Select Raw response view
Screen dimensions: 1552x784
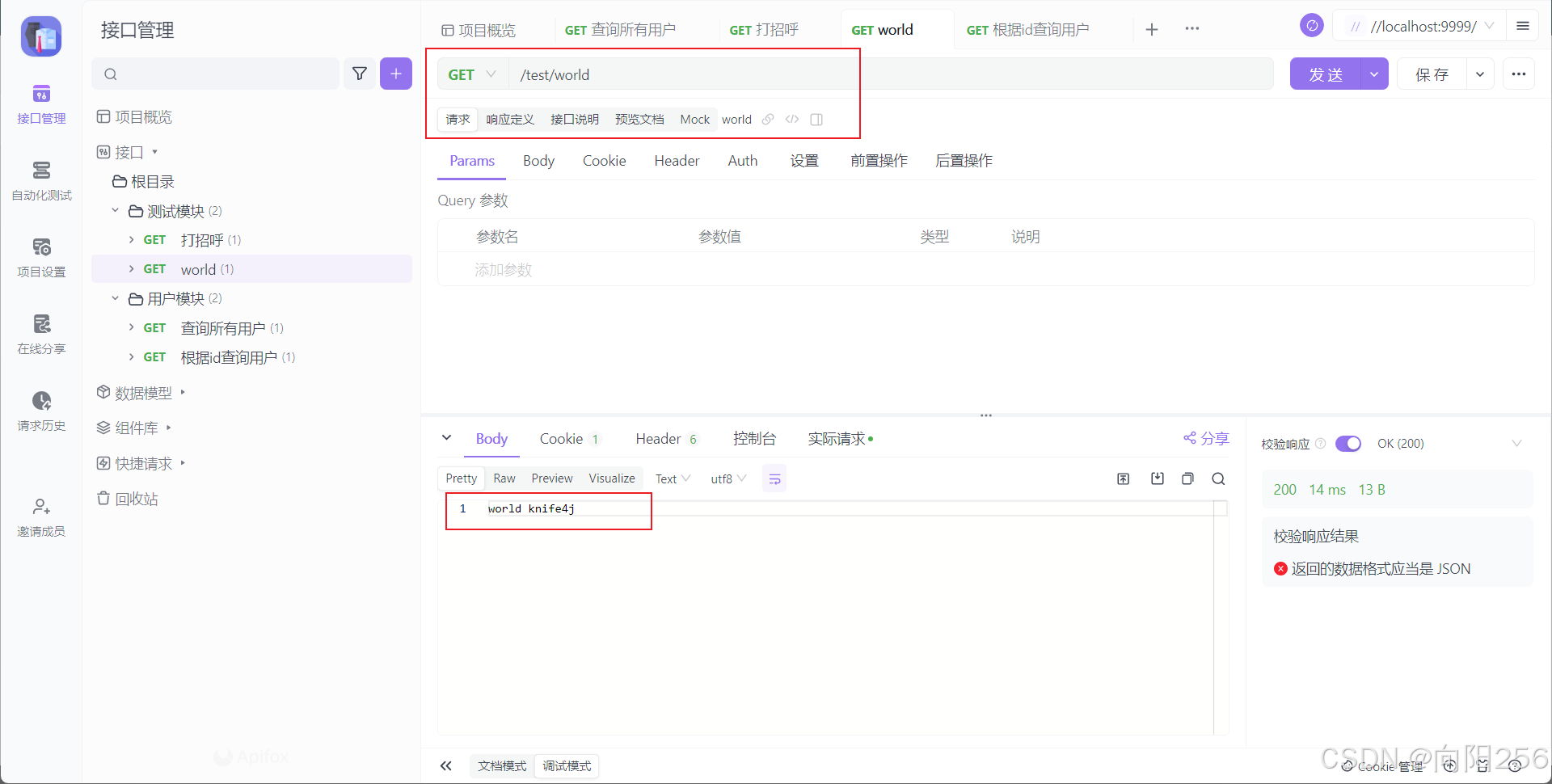(x=504, y=478)
